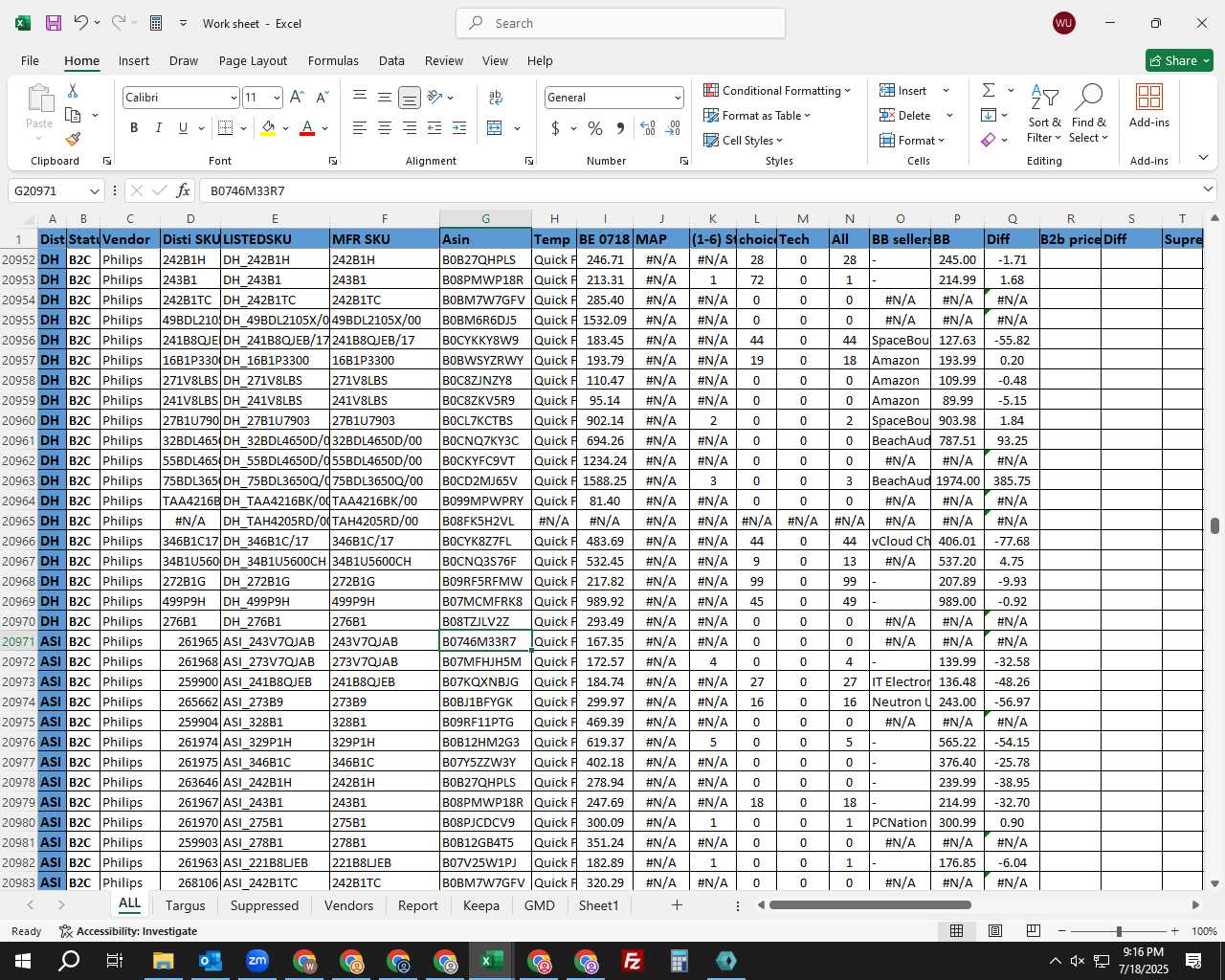The height and width of the screenshot is (980, 1225).
Task: Click the Search box in title bar
Action: coord(620,23)
